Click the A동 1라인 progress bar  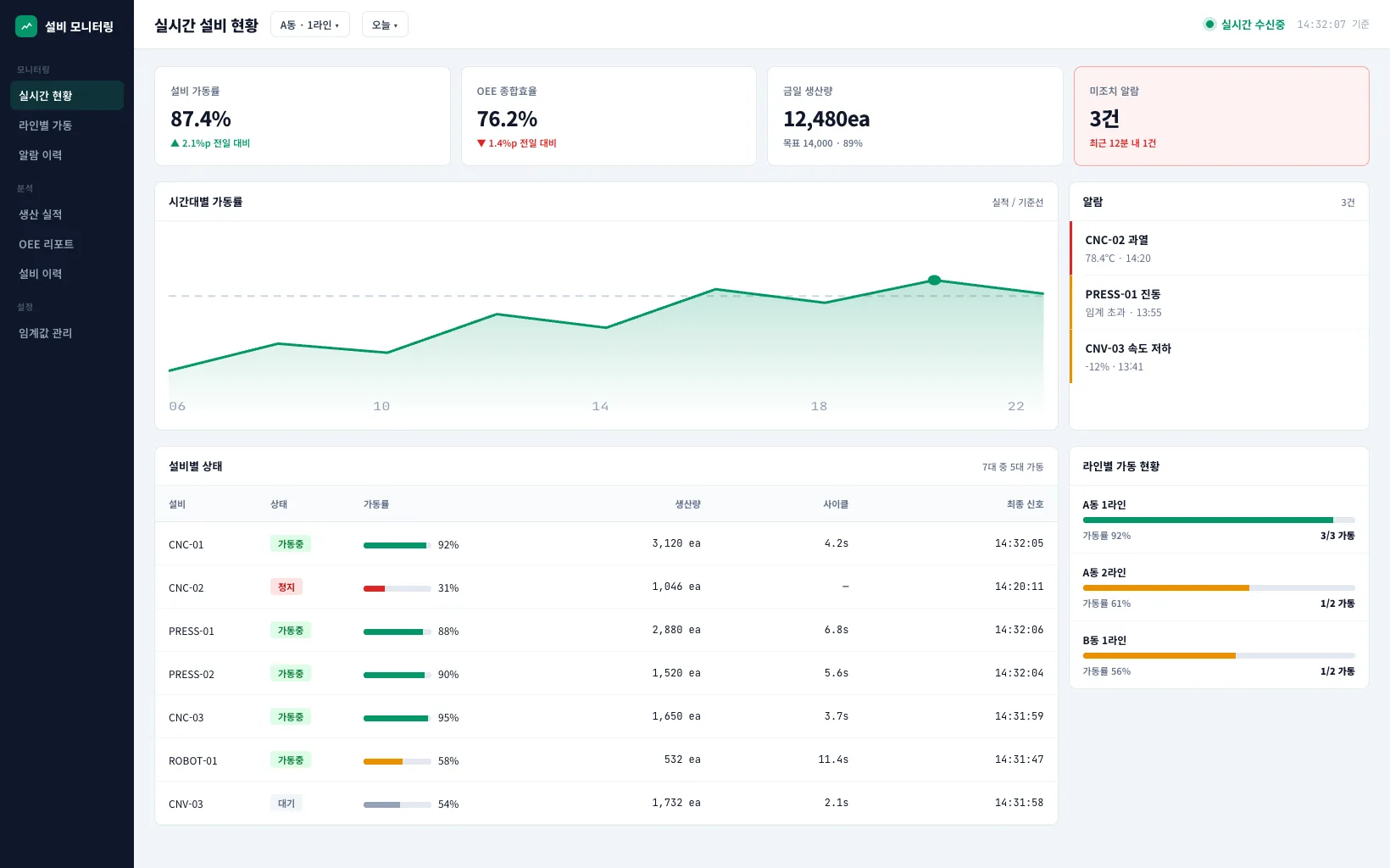(x=1219, y=520)
